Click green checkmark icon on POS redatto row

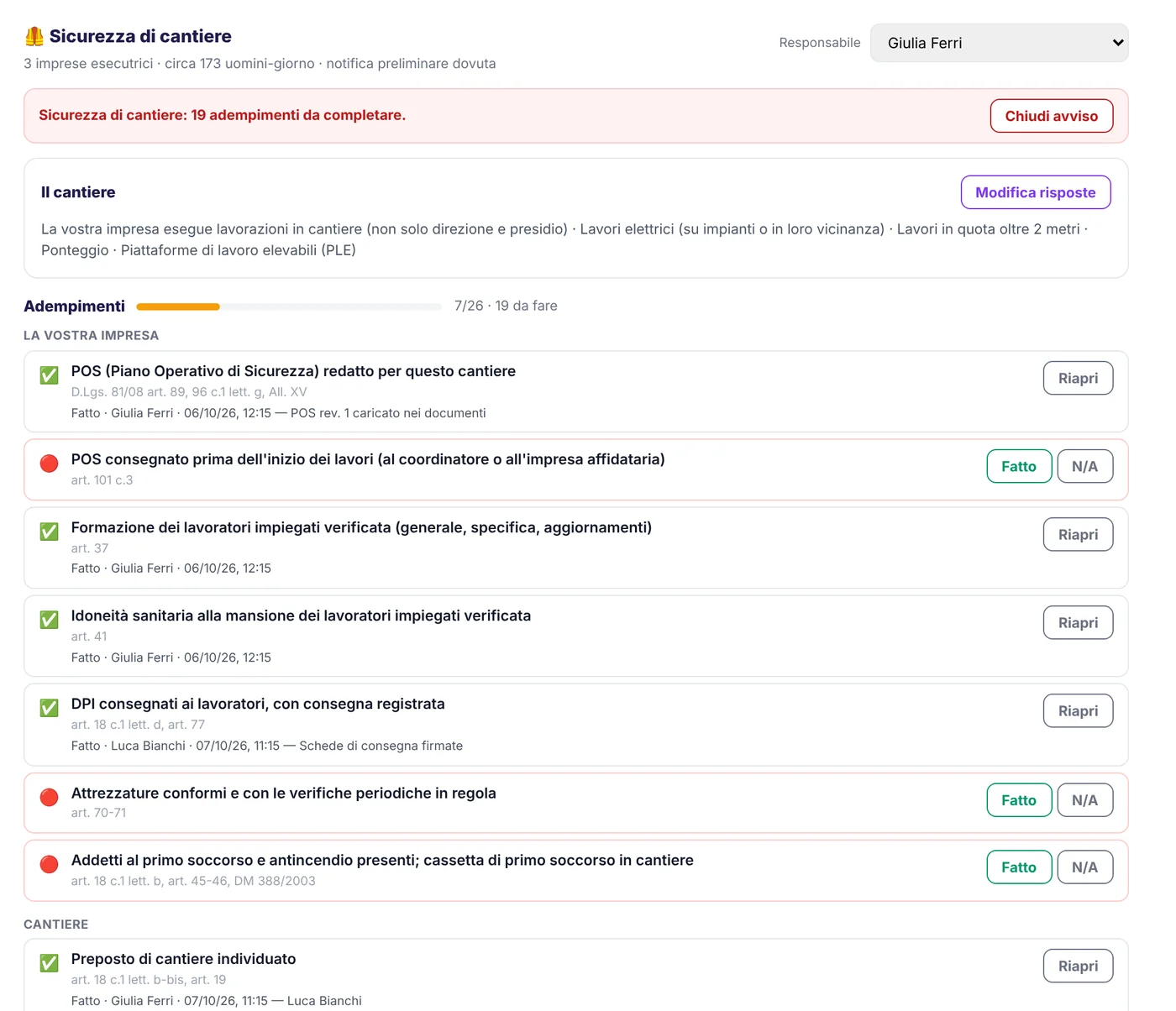[x=50, y=375]
